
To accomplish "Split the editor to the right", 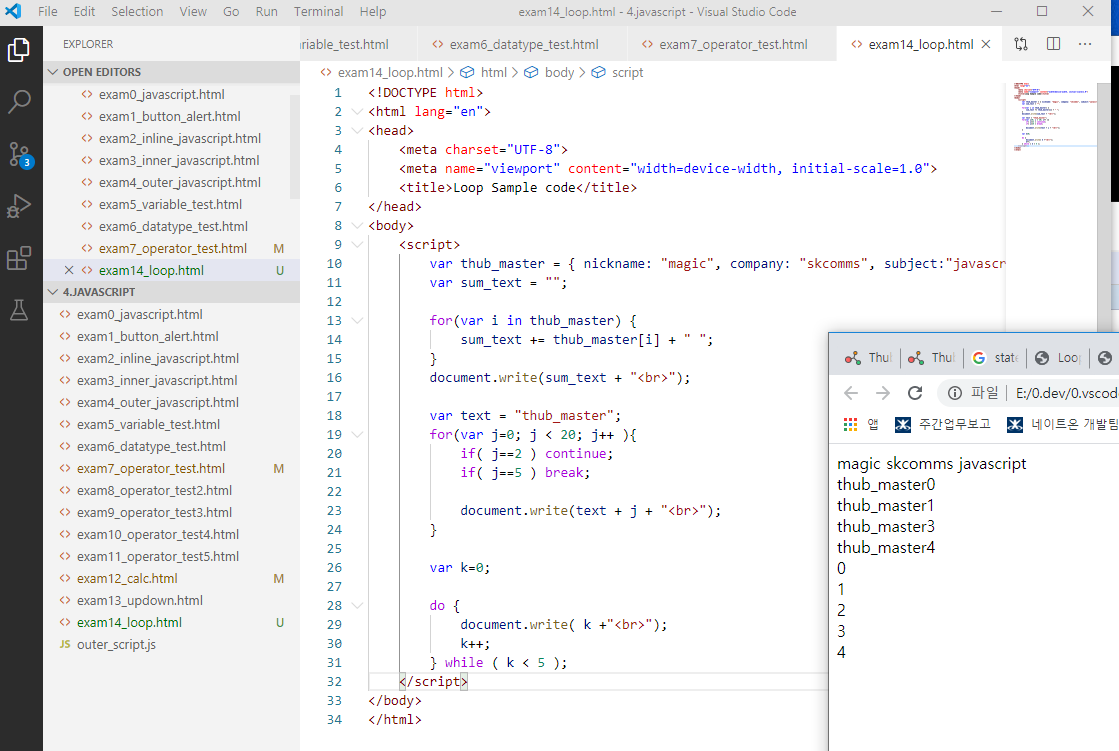I will pos(1053,44).
